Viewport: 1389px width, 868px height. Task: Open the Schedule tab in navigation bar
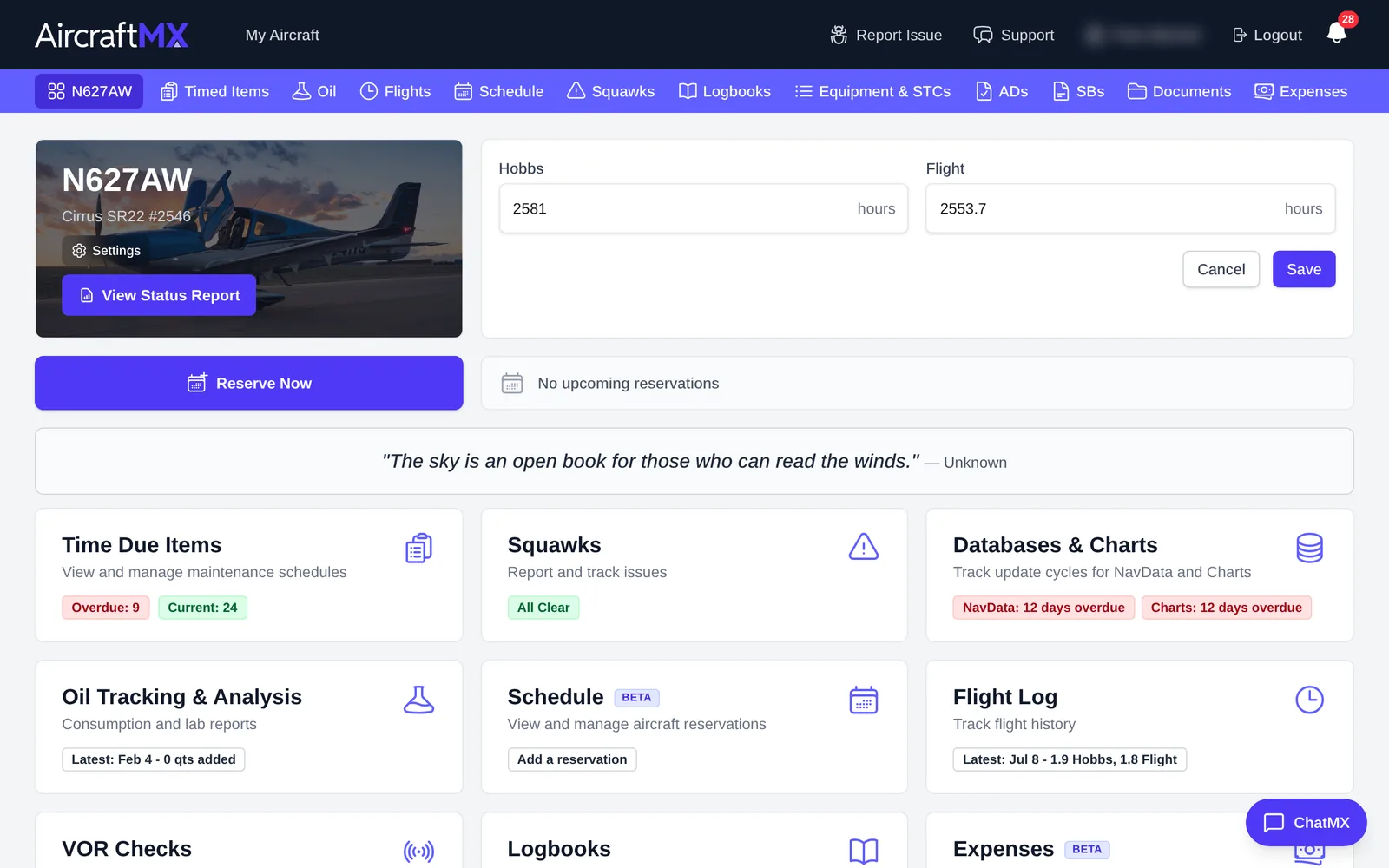[x=499, y=91]
